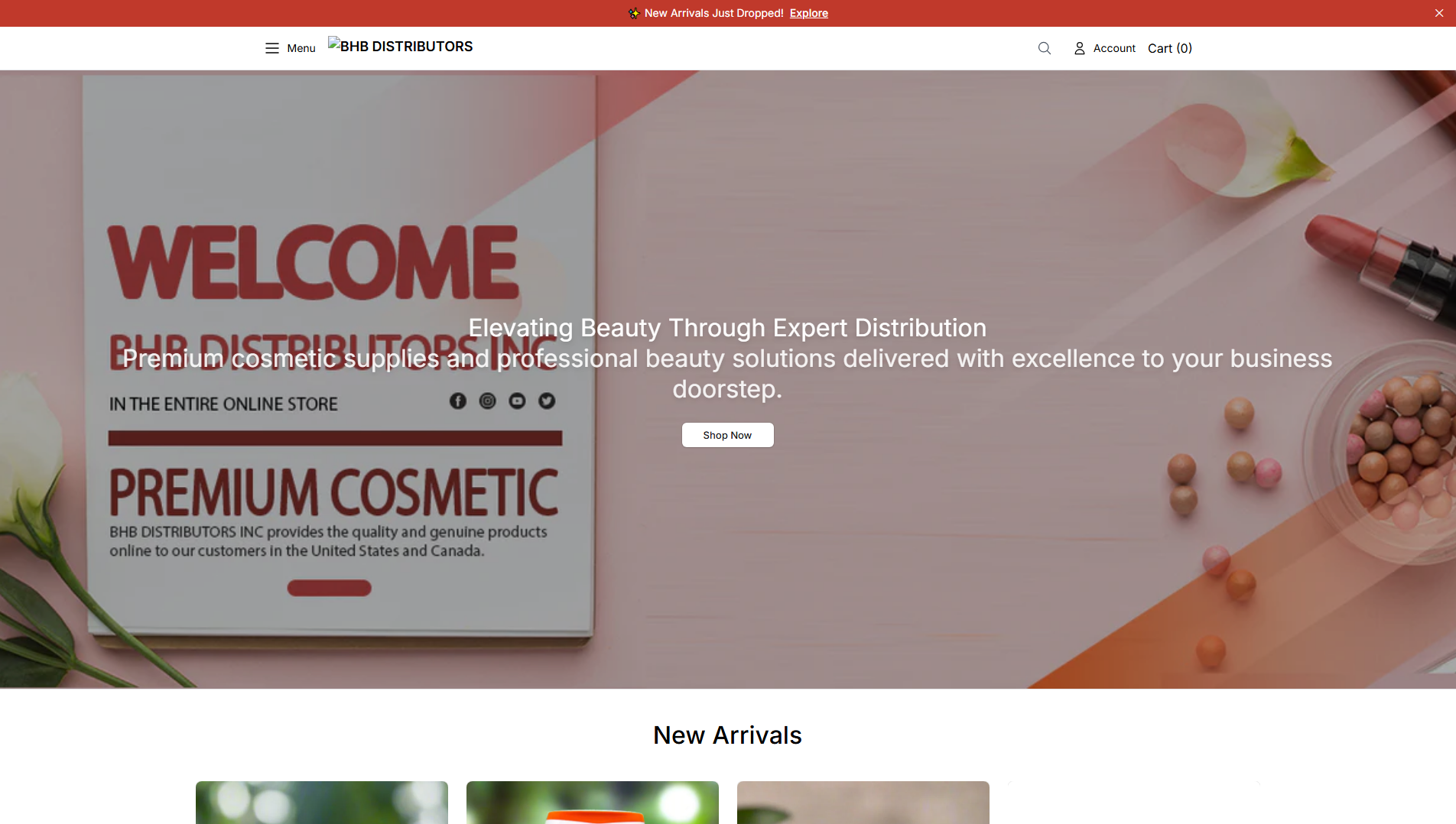Click the BHB DISTRIBUTORS logo
Viewport: 1456px width, 824px height.
[x=401, y=47]
